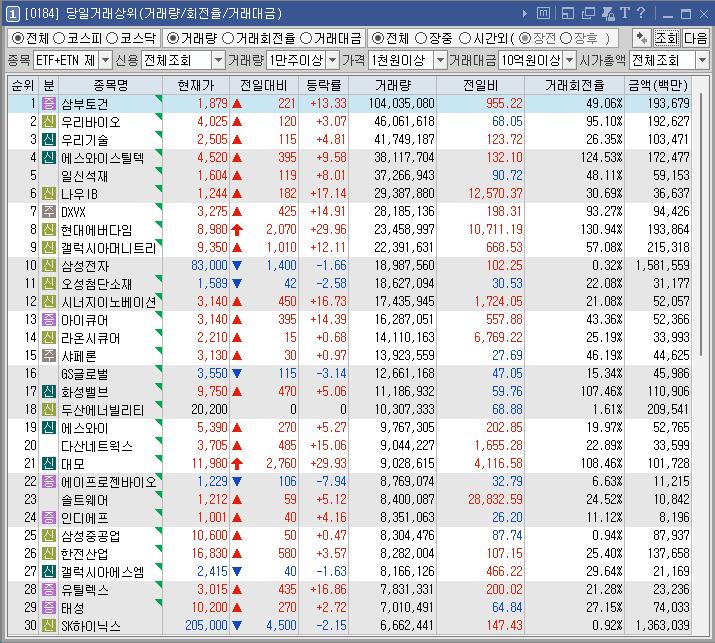Select the 거래회전율 radio button
Image resolution: width=715 pixels, height=643 pixels.
coord(228,38)
